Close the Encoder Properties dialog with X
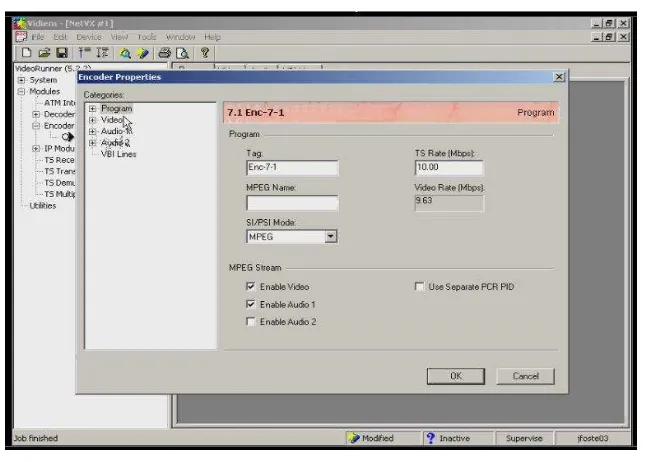This screenshot has width=646, height=462. pos(559,77)
